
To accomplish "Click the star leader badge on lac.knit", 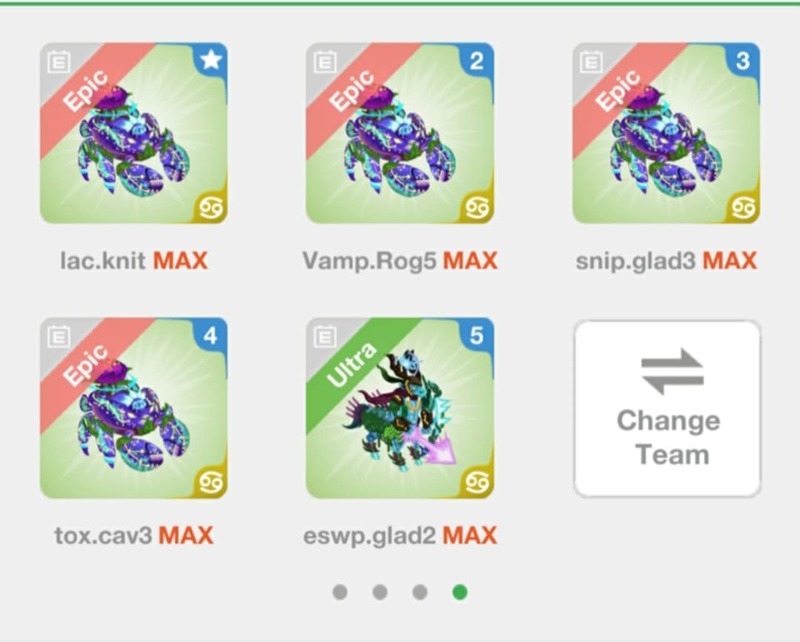I will tap(211, 60).
